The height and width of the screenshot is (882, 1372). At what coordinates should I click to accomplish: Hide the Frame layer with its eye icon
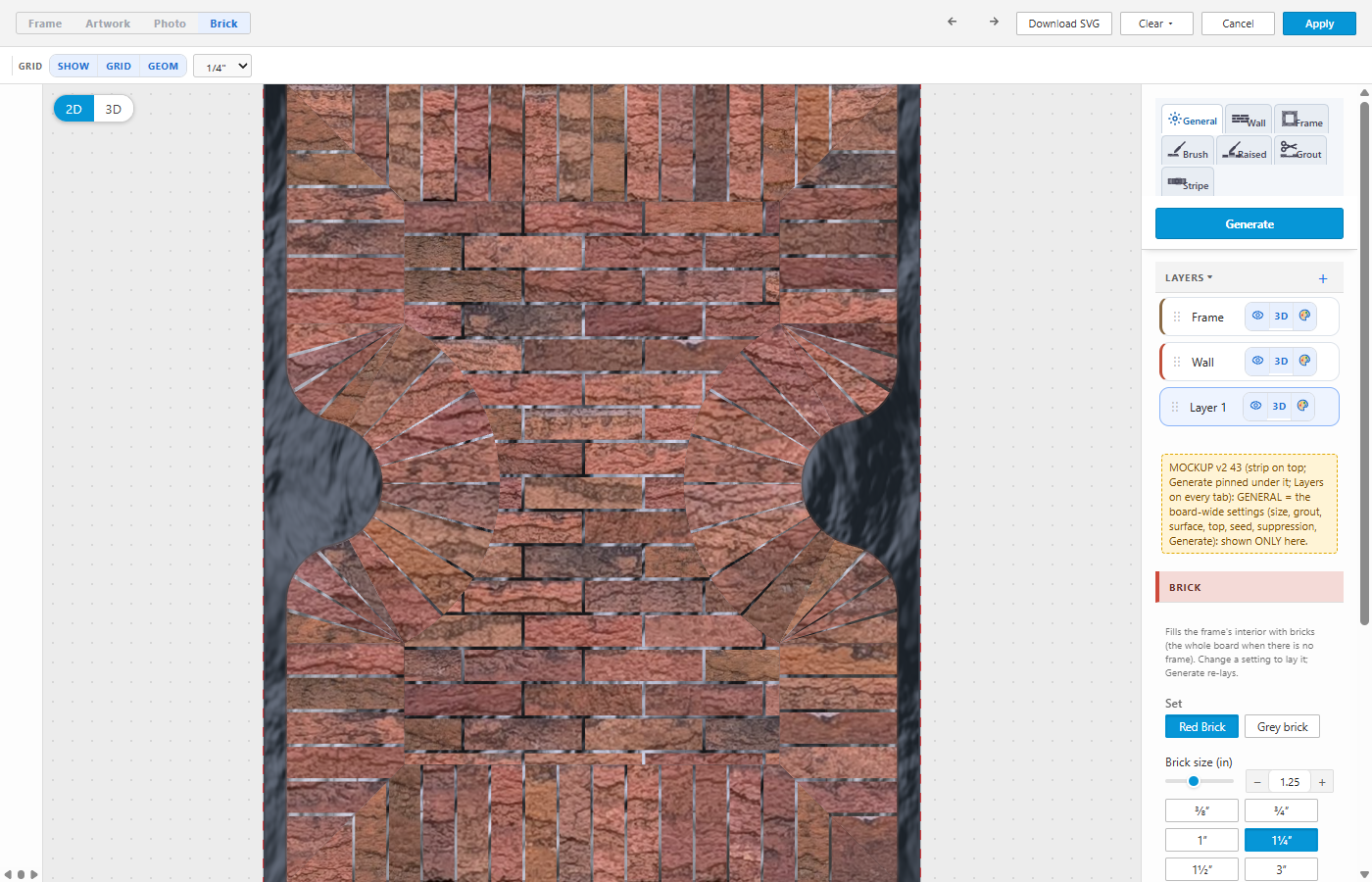point(1257,316)
